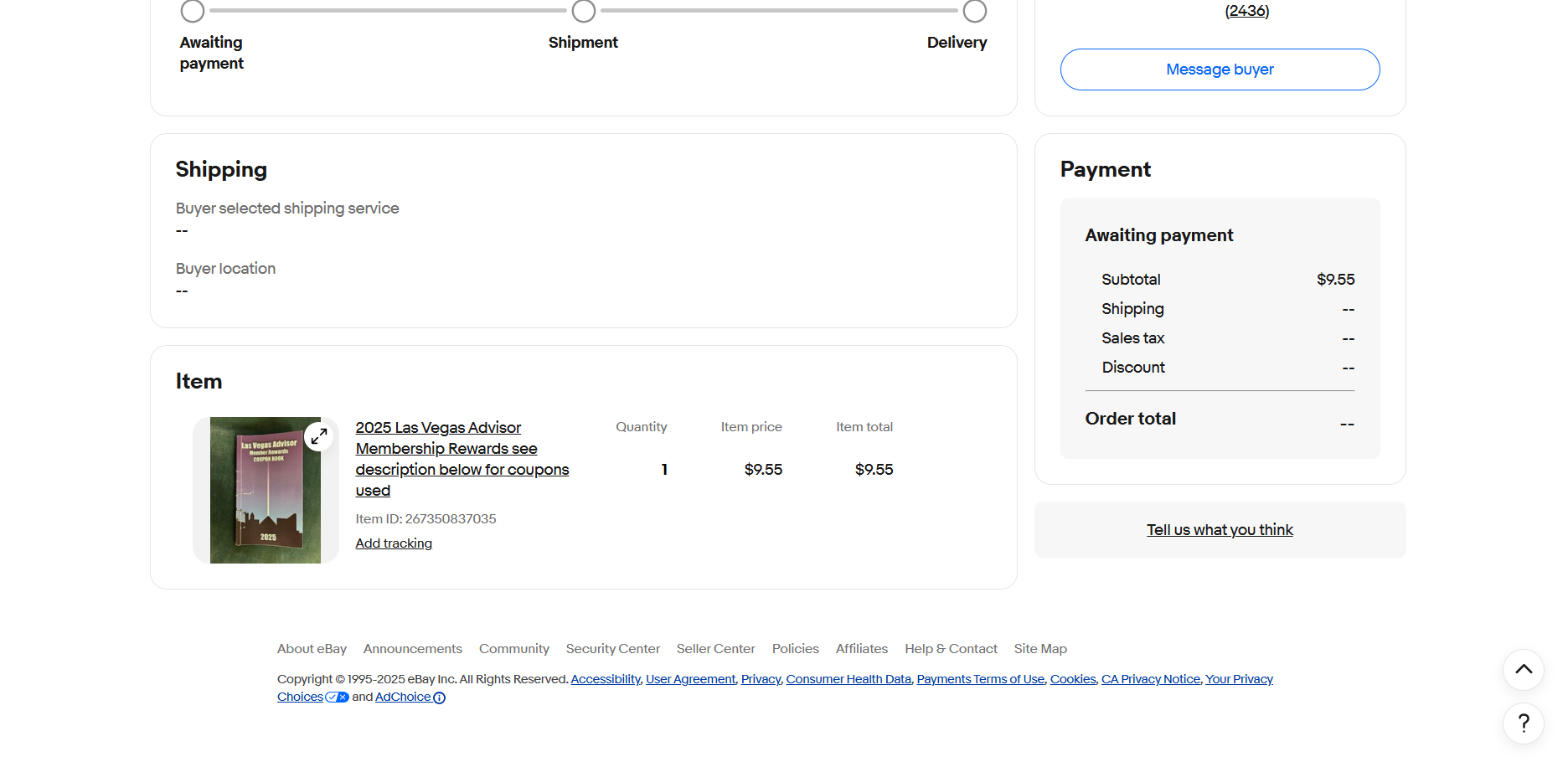Open About eBay footer link
Screen dimensions: 1568x762
(x=312, y=649)
